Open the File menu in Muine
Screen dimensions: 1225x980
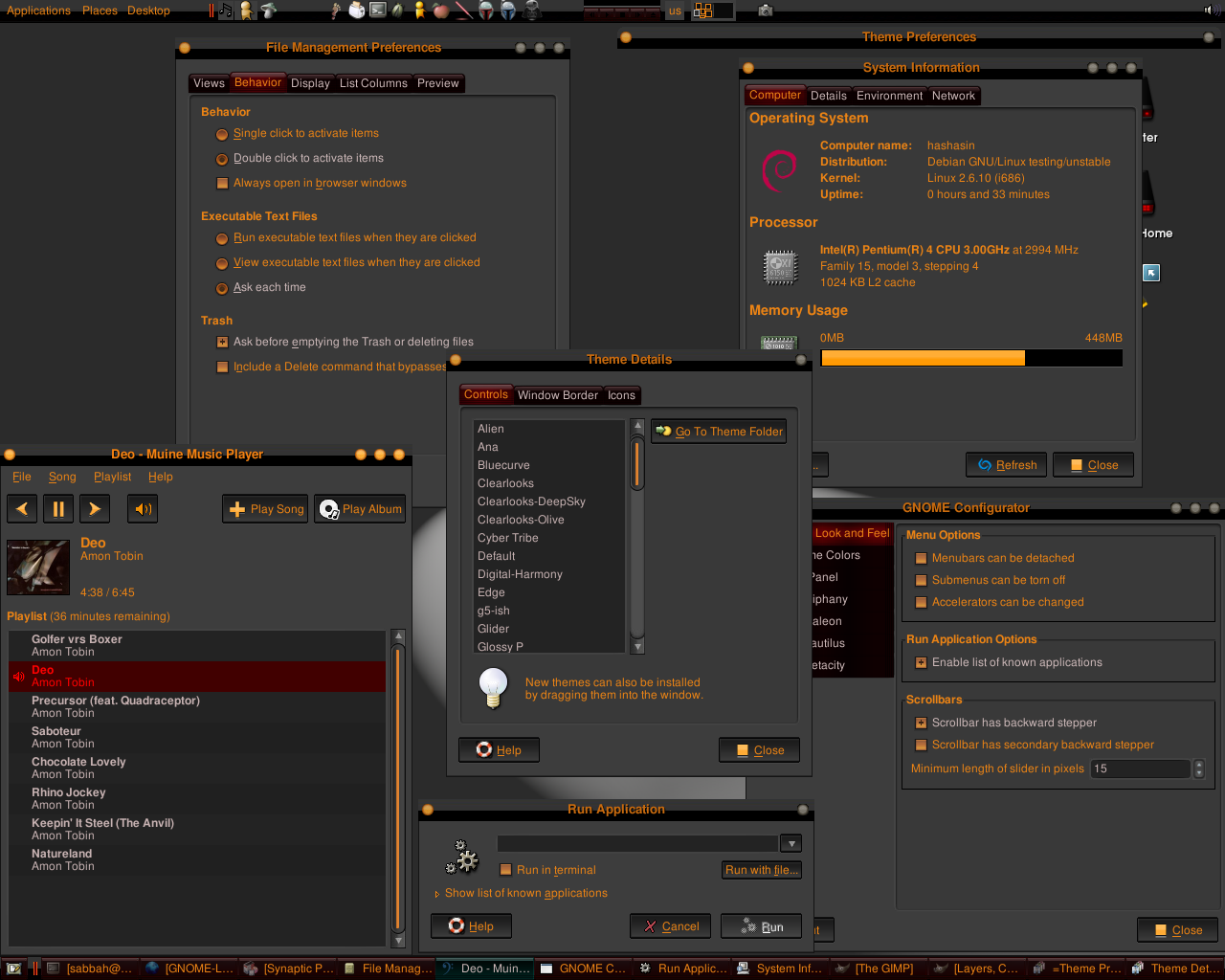pos(22,478)
